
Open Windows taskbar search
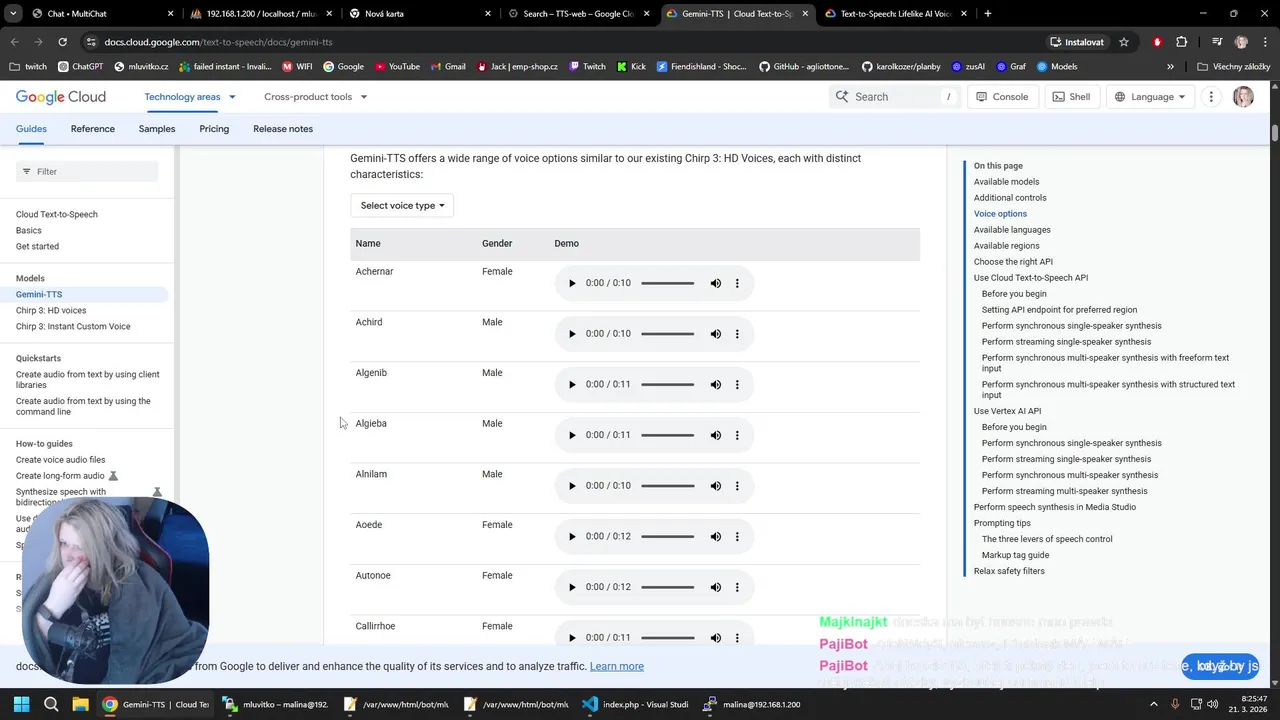51,704
